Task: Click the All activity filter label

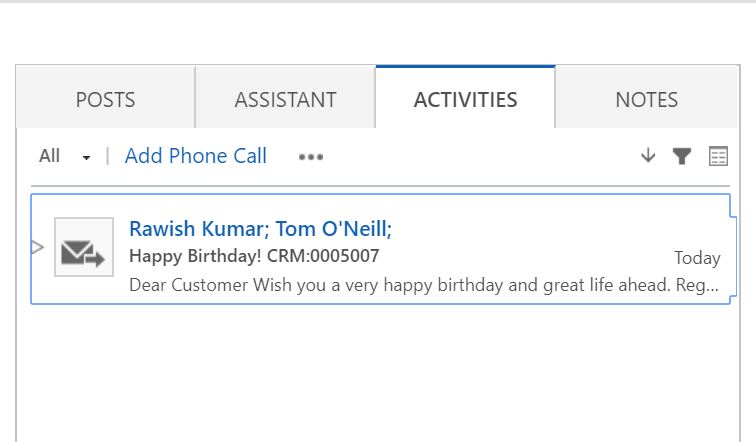Action: (49, 156)
